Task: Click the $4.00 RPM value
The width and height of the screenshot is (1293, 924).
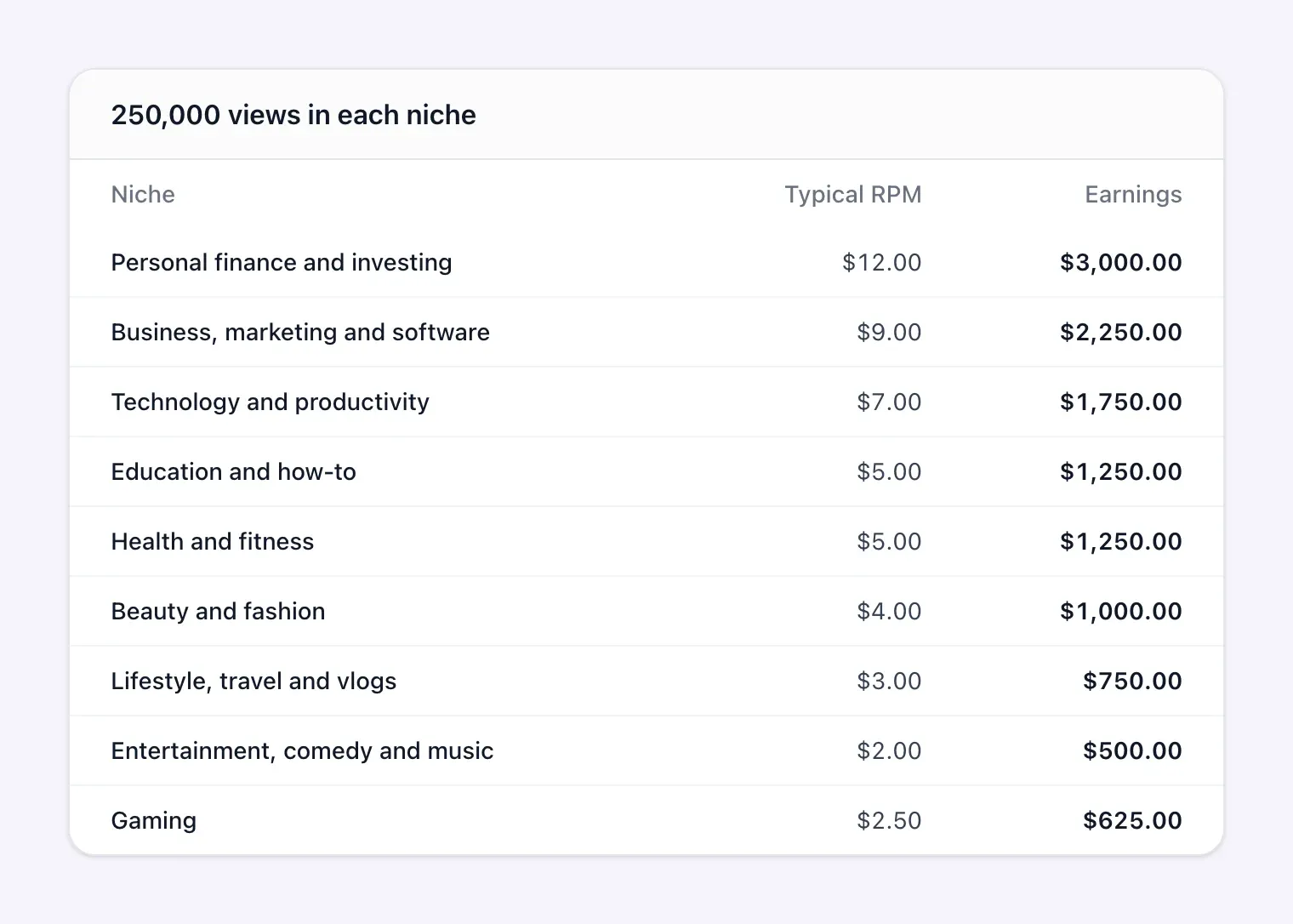Action: [889, 611]
